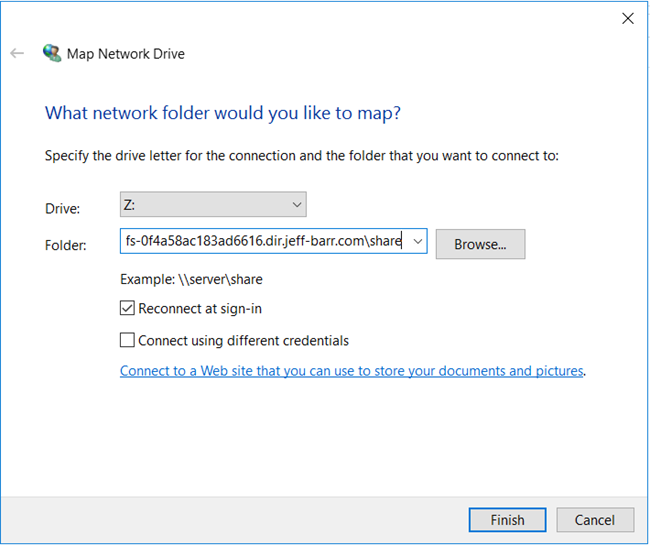Click the Map Network Drive title text
Screen dimensions: 650x546
[x=125, y=54]
